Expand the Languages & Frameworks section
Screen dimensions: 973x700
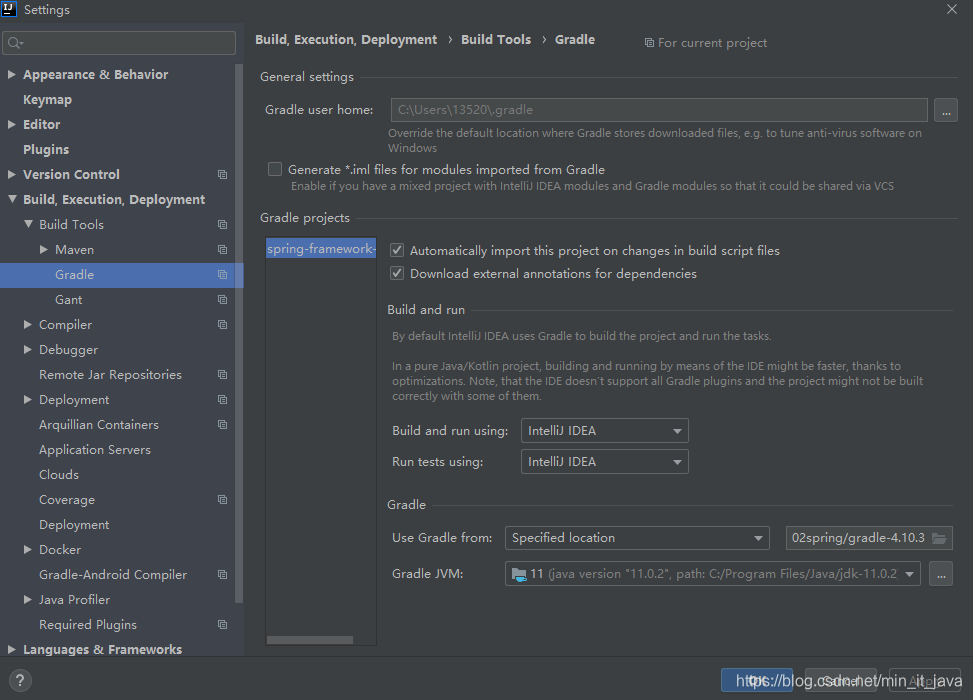pos(11,649)
